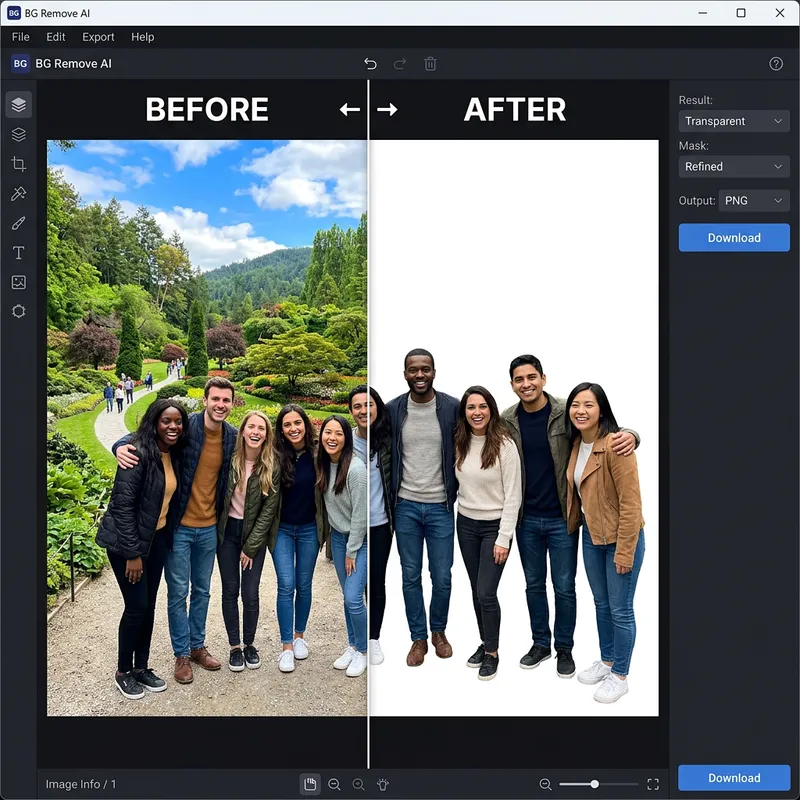
Task: Open the Settings icon in sidebar
Action: (x=18, y=311)
